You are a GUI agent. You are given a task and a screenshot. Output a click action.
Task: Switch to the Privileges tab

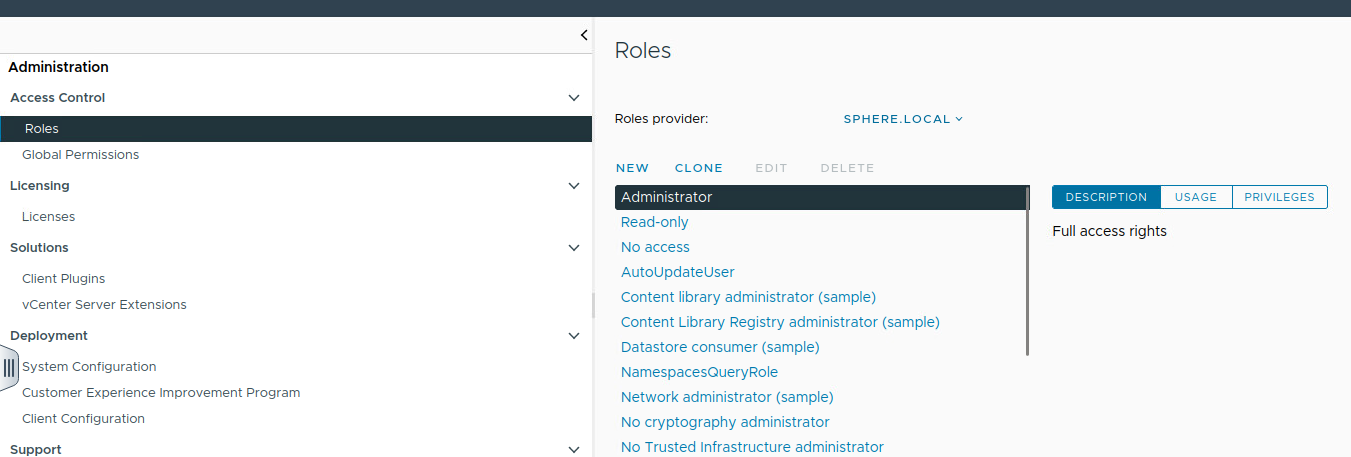click(1279, 197)
